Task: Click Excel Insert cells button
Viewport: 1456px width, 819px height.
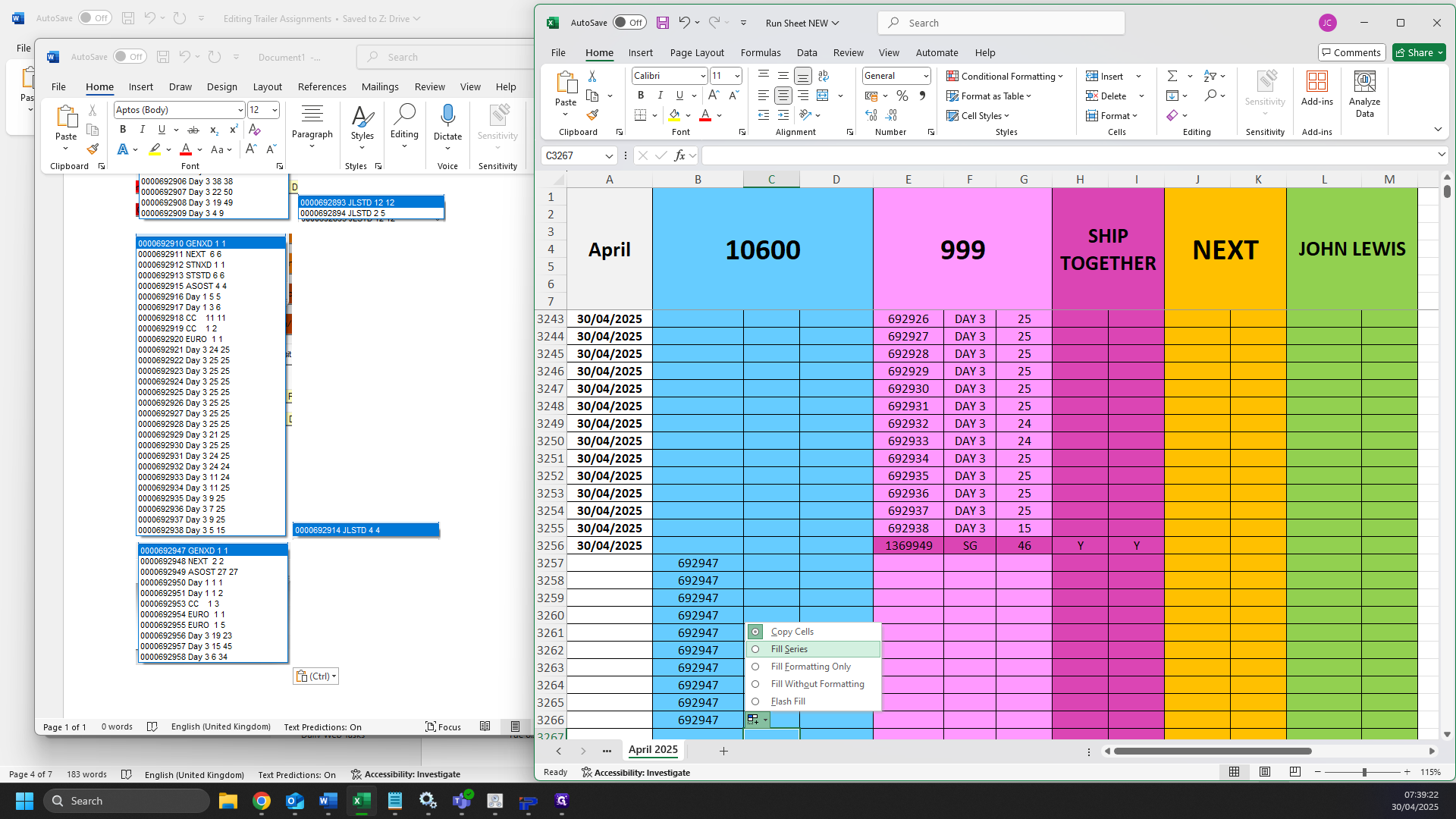Action: [1104, 76]
